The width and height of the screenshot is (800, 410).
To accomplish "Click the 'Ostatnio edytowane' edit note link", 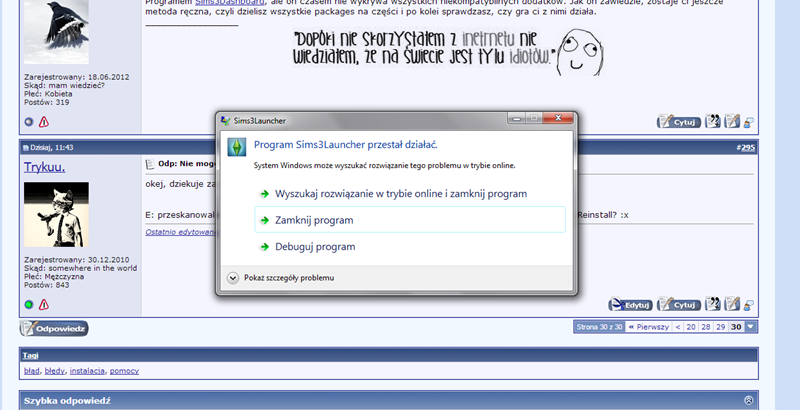I will [181, 232].
